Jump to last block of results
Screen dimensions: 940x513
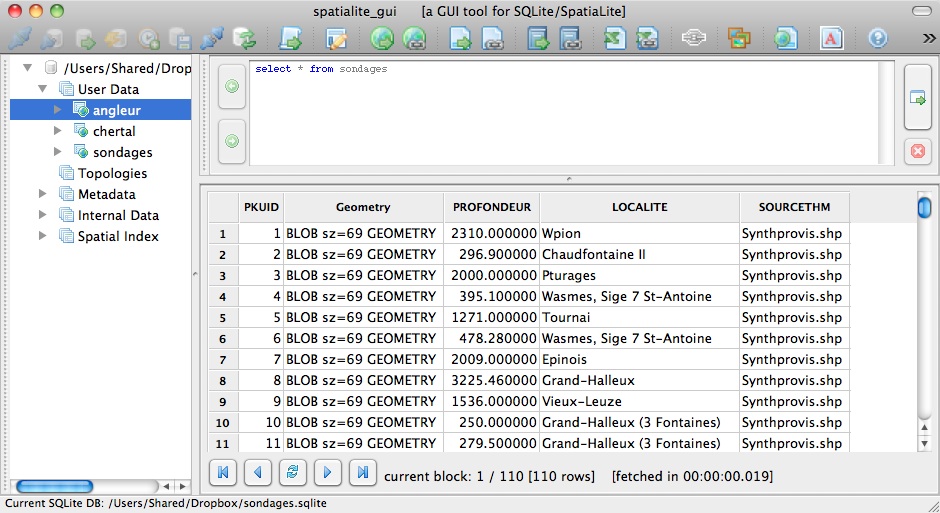pyautogui.click(x=363, y=473)
